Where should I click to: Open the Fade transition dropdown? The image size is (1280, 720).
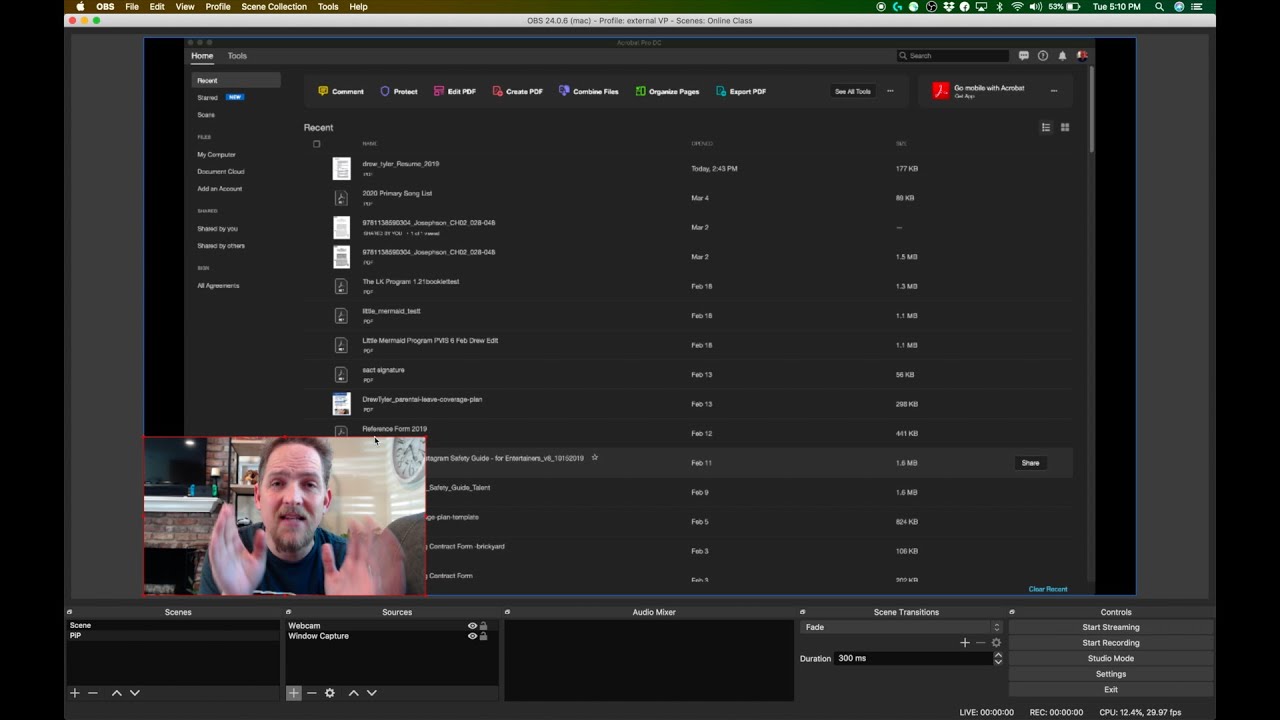[900, 627]
